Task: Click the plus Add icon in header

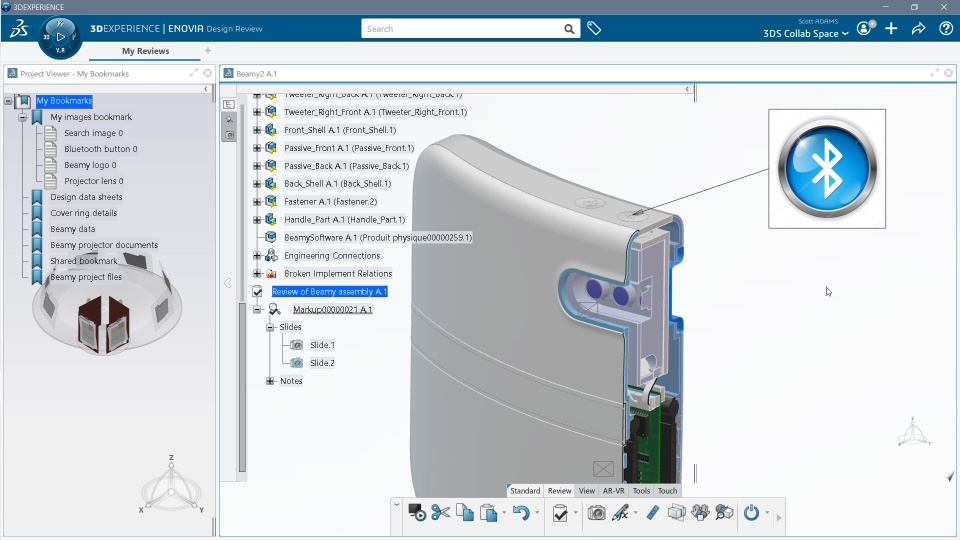Action: click(891, 28)
